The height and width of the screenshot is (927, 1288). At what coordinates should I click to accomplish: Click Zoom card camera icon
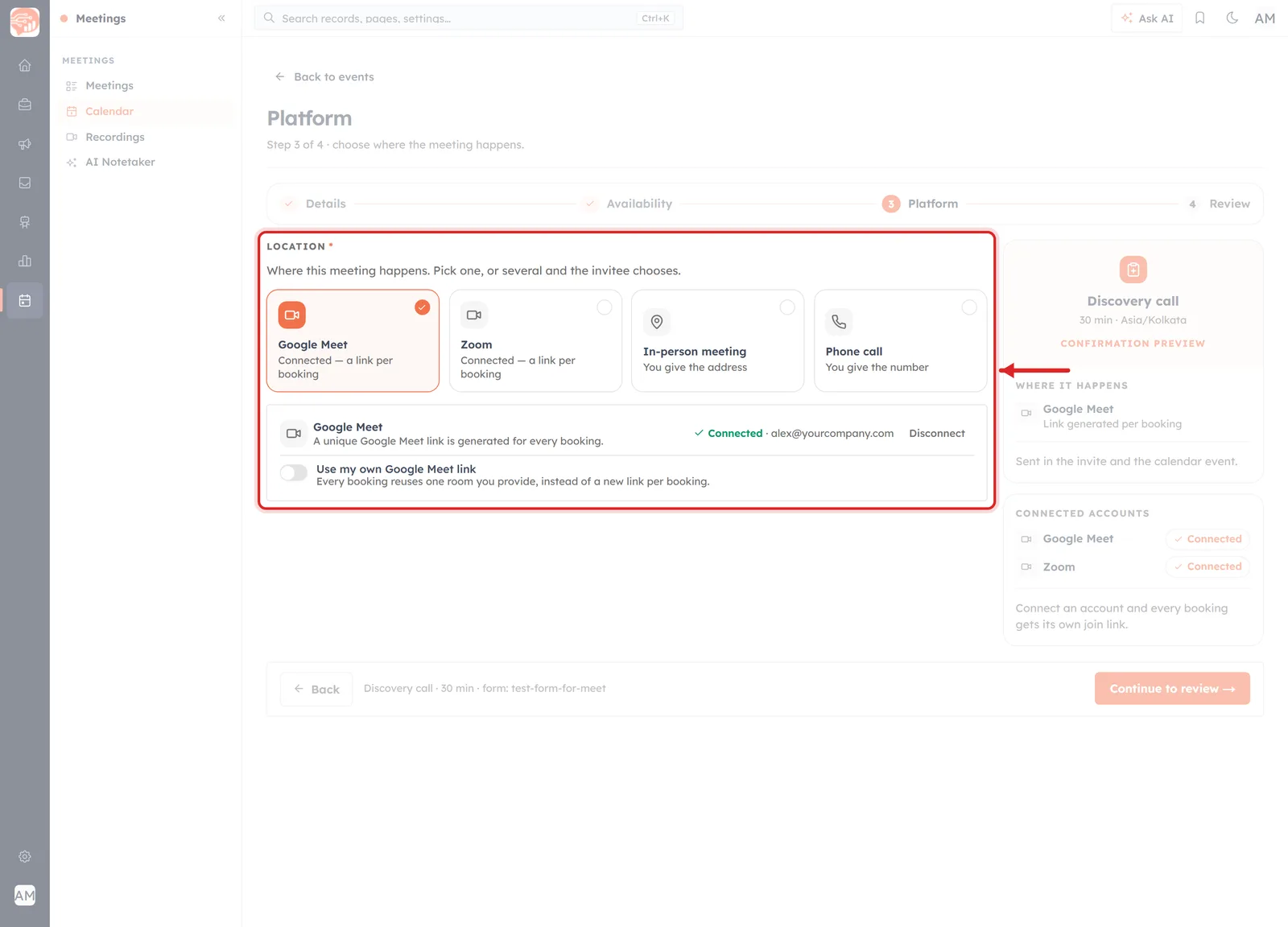474,315
